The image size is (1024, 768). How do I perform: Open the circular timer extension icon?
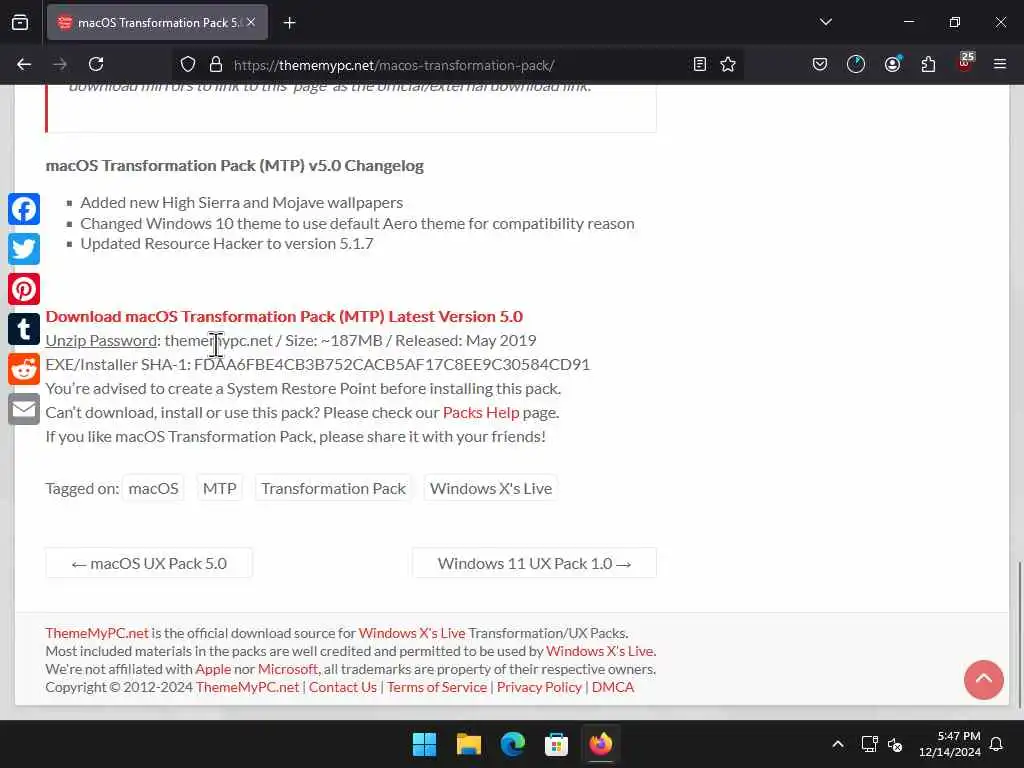[x=856, y=64]
